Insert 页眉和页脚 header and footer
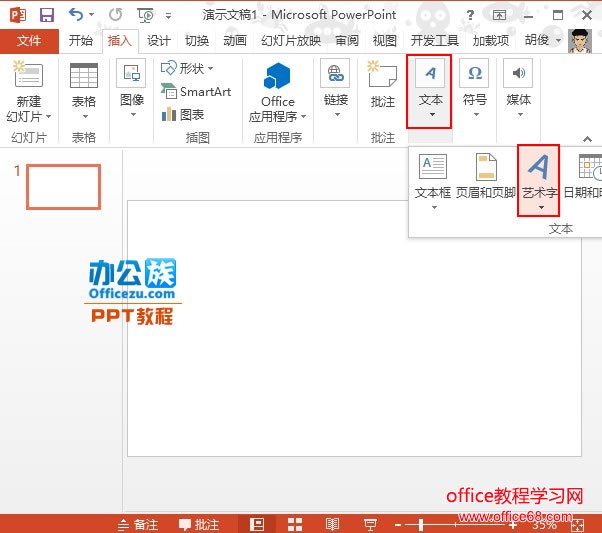Screen dimensions: 602x533 [486, 177]
